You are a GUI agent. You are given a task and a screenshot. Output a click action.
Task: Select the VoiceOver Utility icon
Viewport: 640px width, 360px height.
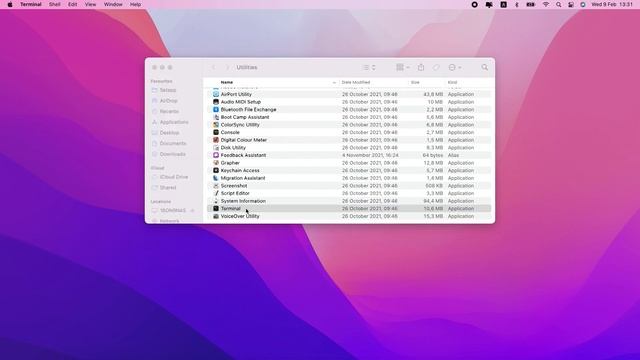[x=216, y=216]
